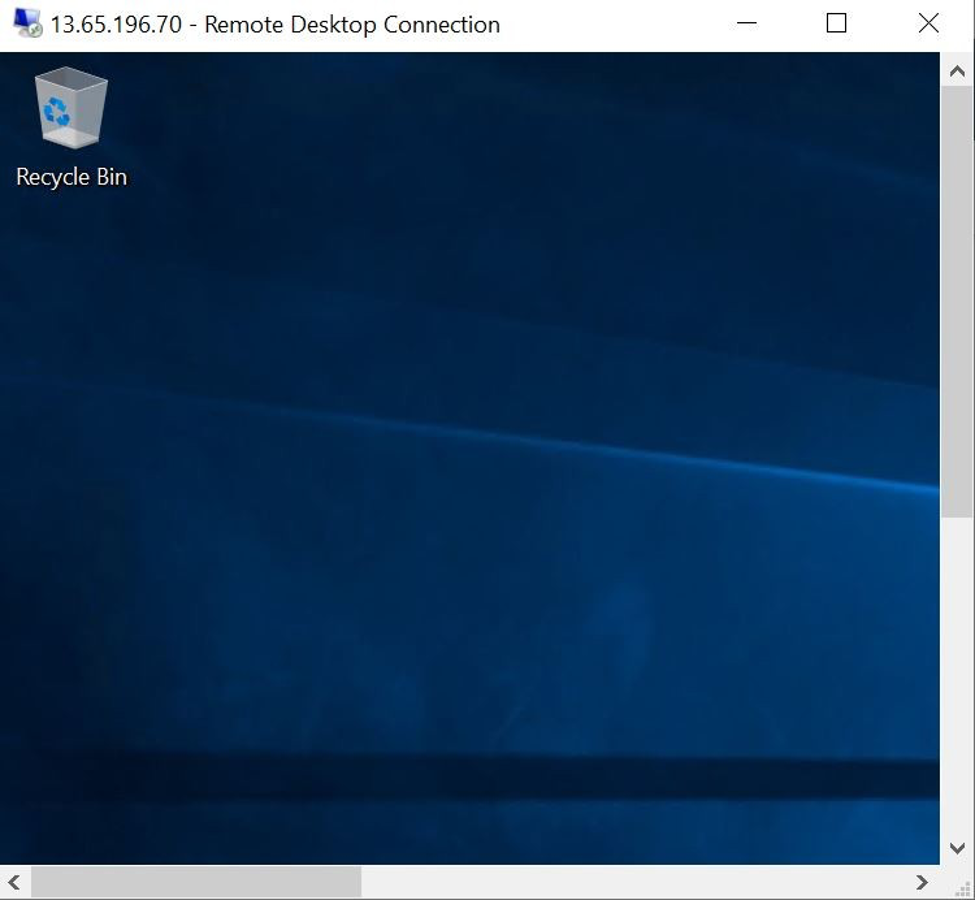The image size is (977, 902).
Task: Select the Recycle Bin desktop icon
Action: 70,108
